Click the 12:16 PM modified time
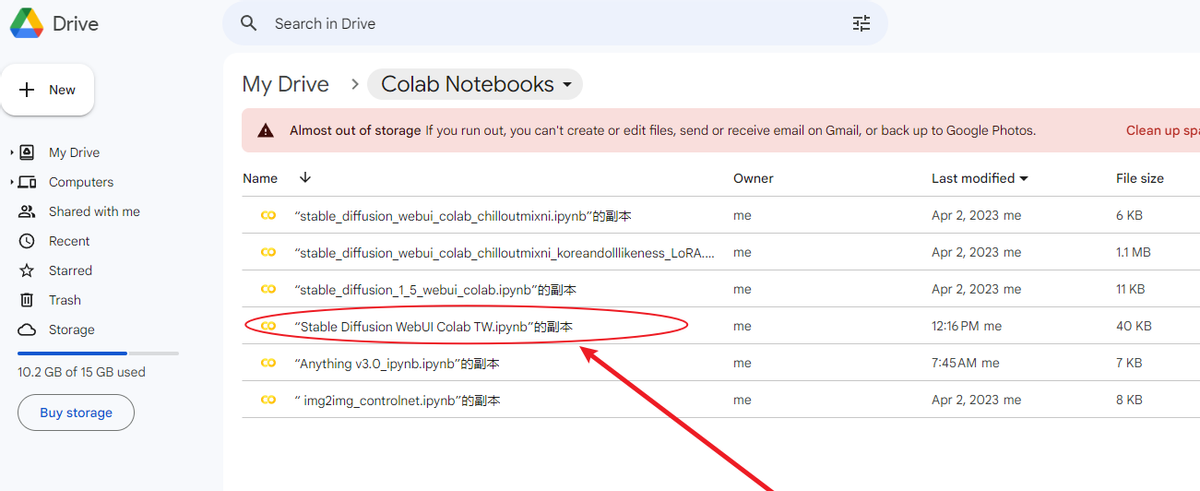The height and width of the screenshot is (491, 1200). [956, 326]
